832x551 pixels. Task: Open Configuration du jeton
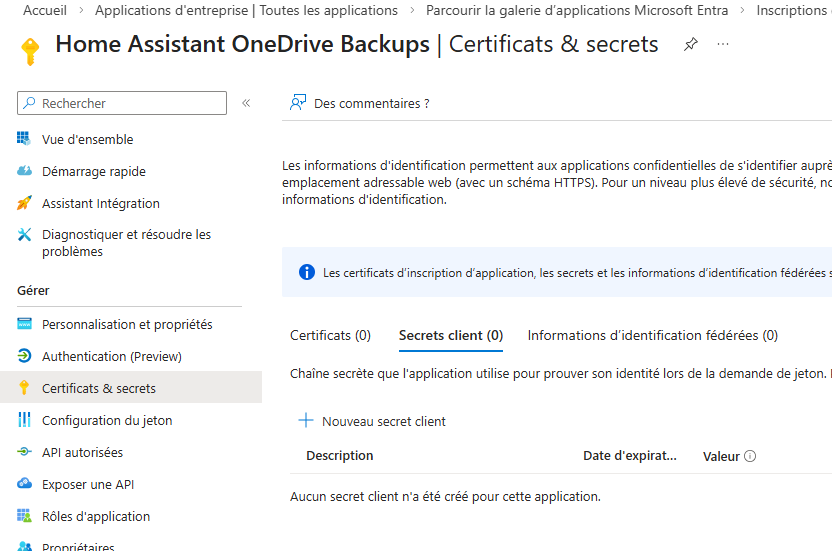pyautogui.click(x=107, y=420)
